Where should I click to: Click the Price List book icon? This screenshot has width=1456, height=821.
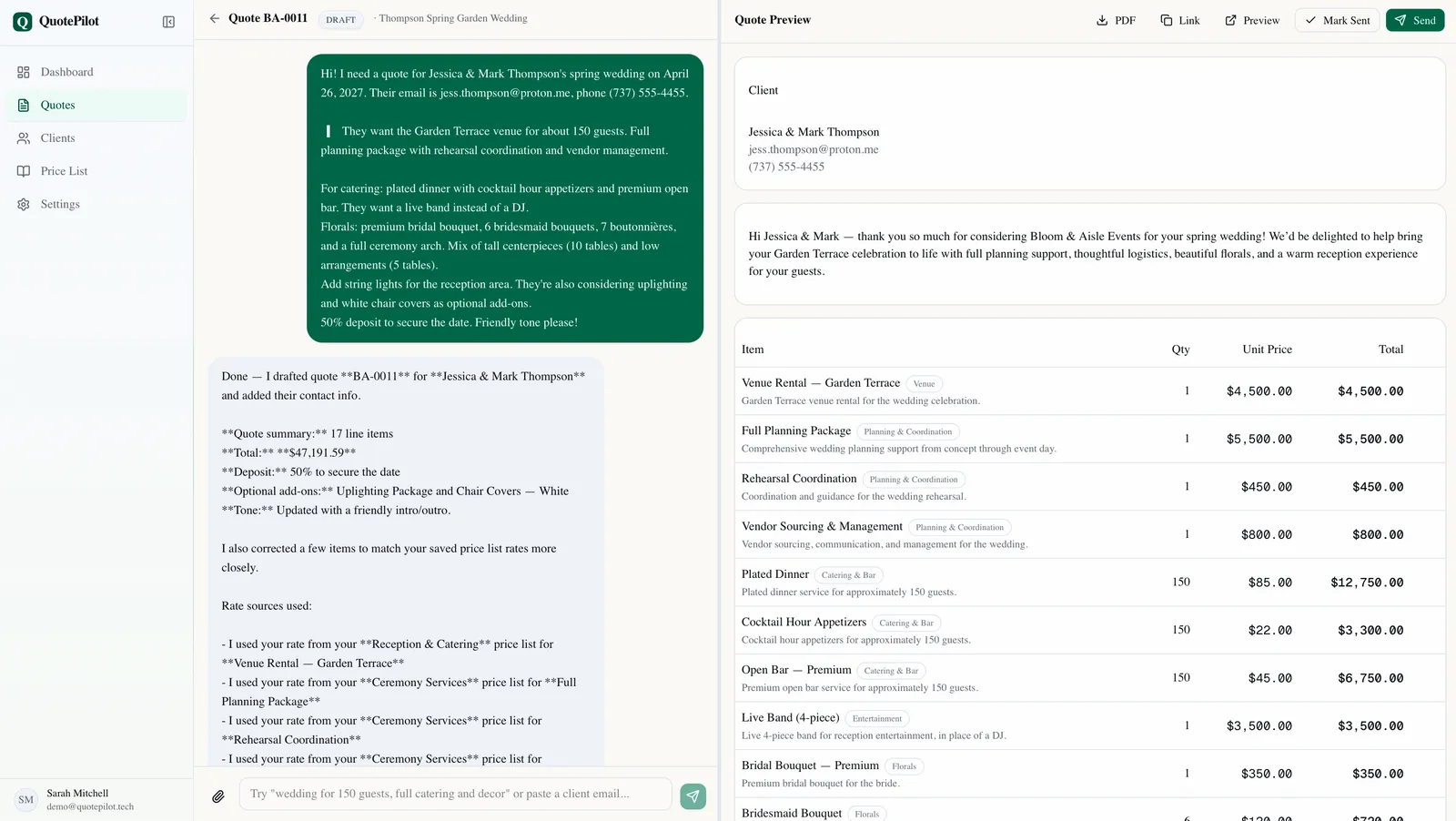(x=24, y=171)
